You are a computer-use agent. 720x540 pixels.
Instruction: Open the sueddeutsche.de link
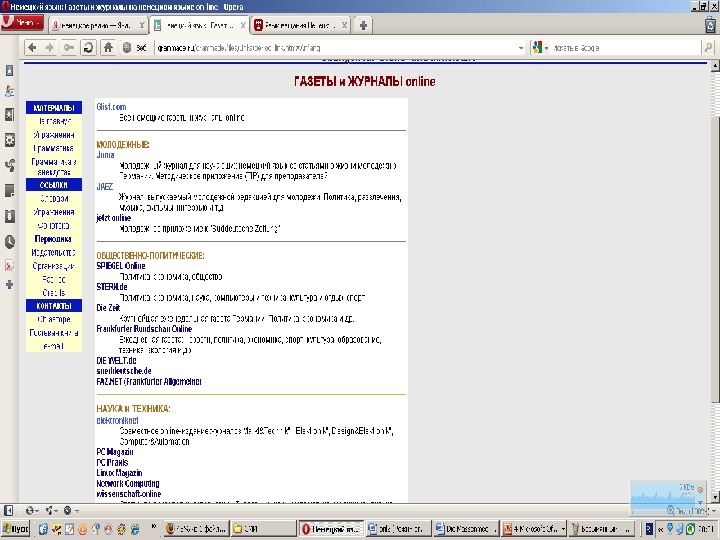pos(124,371)
